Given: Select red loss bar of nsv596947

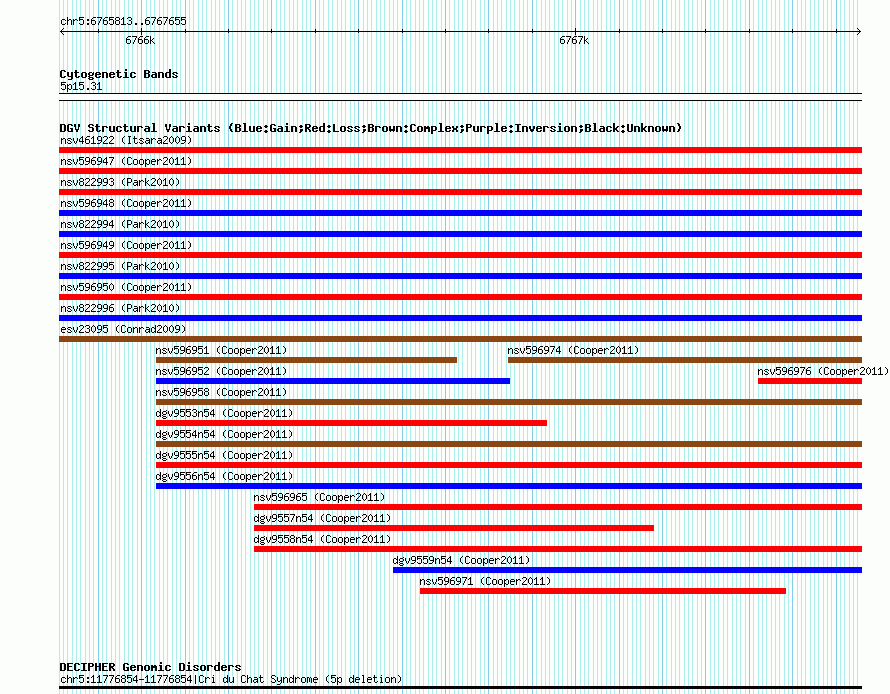Looking at the screenshot, I should [x=460, y=171].
